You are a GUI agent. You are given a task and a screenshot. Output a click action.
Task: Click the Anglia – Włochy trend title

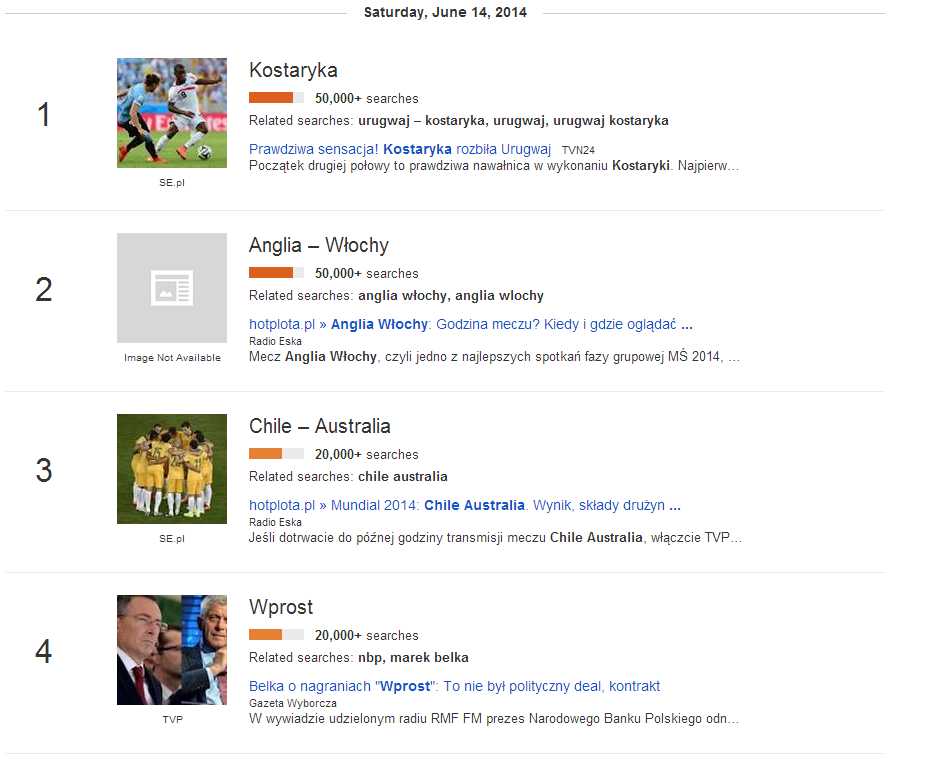tap(318, 246)
